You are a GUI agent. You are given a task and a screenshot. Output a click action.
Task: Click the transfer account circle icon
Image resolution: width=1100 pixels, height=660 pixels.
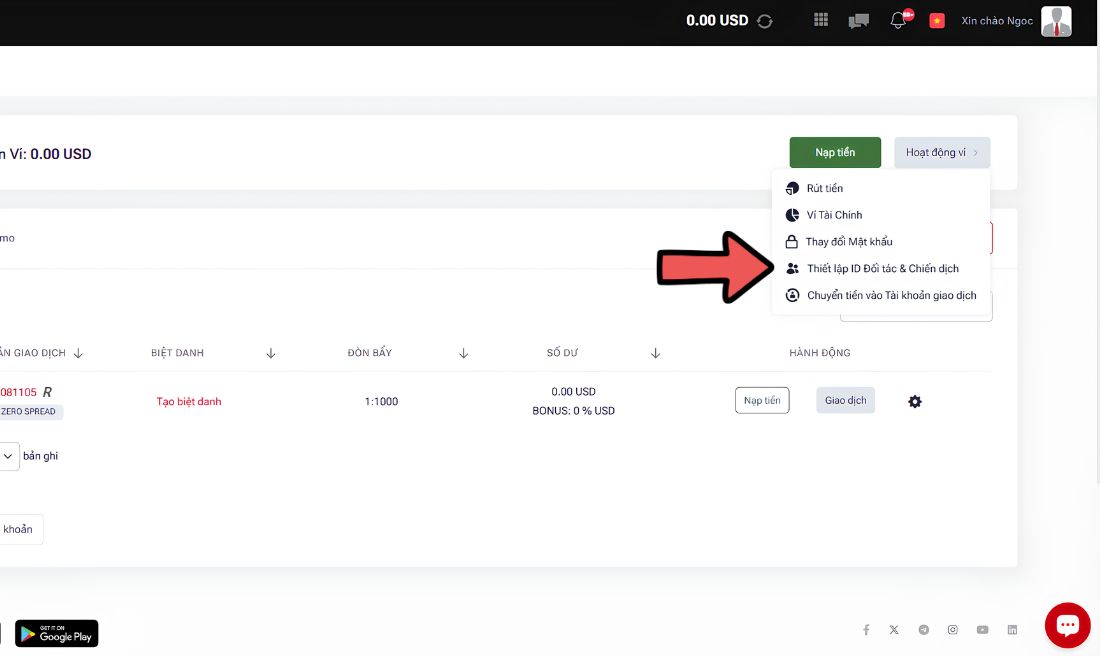[792, 295]
